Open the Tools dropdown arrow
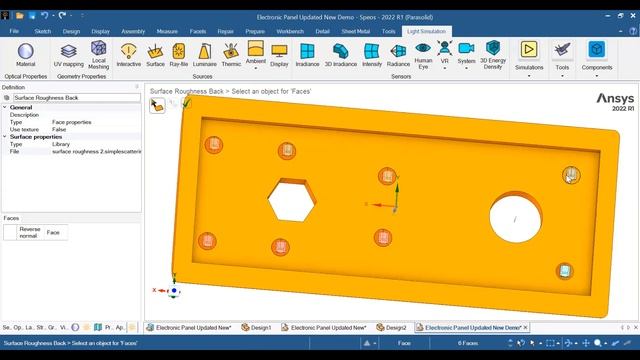The width and height of the screenshot is (640, 360). (x=562, y=76)
